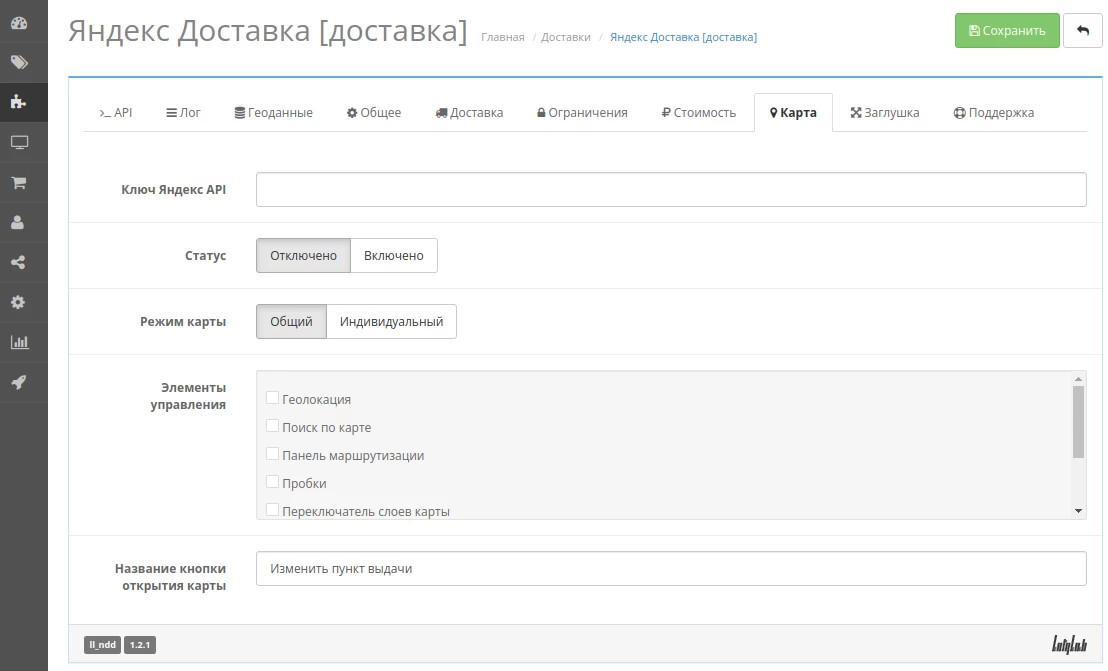This screenshot has width=1108, height=671.
Task: Click the scroll up arrow in controls list
Action: point(1078,379)
